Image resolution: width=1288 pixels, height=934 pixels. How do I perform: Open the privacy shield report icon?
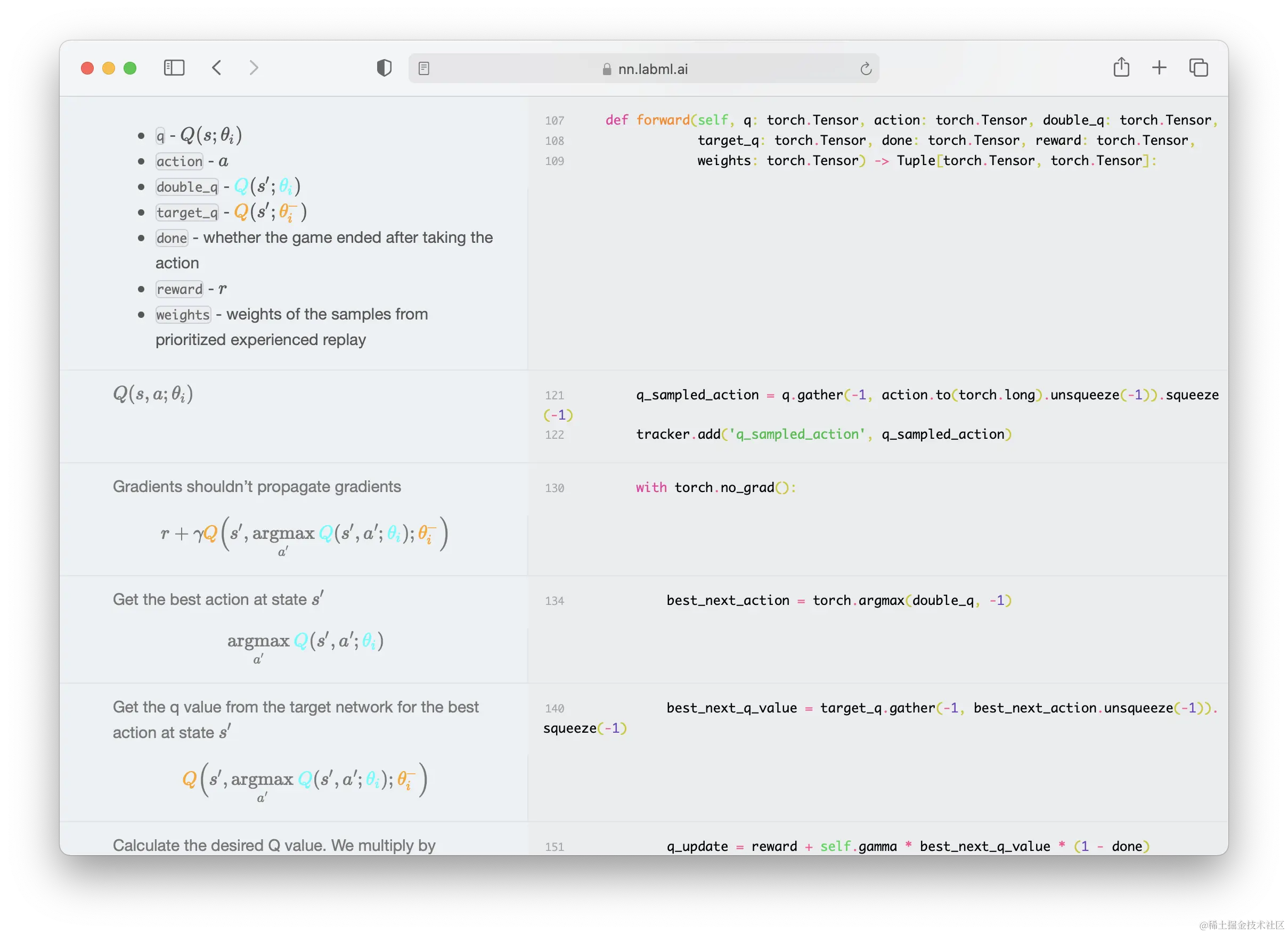click(384, 68)
